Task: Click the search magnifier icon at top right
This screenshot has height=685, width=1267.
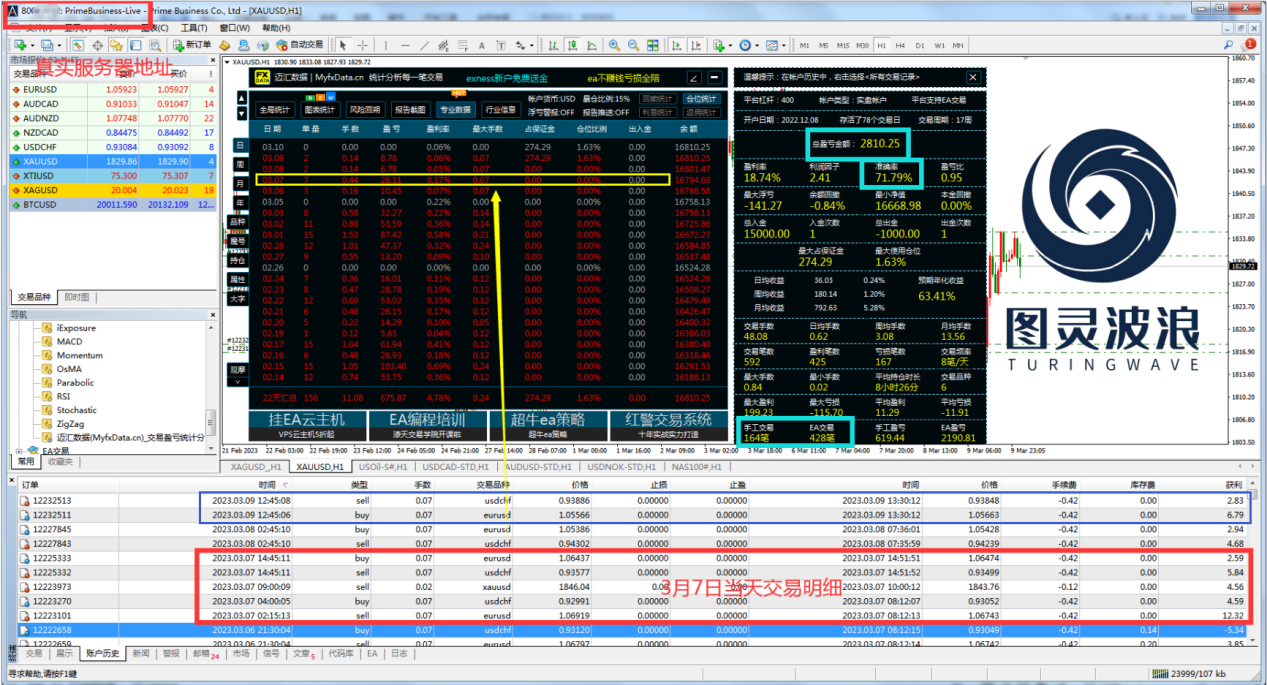Action: click(x=1228, y=45)
